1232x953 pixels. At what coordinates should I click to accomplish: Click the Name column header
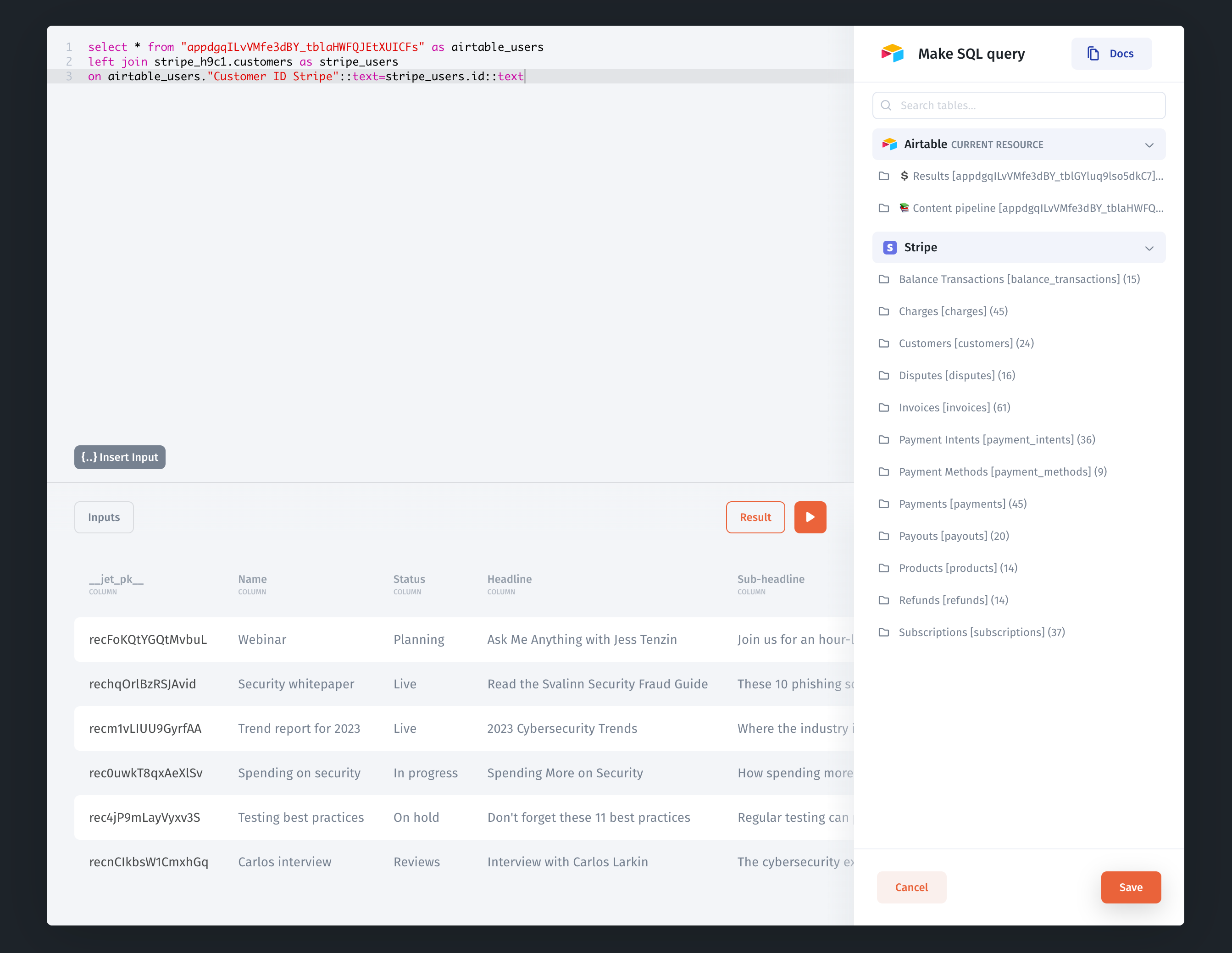tap(252, 584)
